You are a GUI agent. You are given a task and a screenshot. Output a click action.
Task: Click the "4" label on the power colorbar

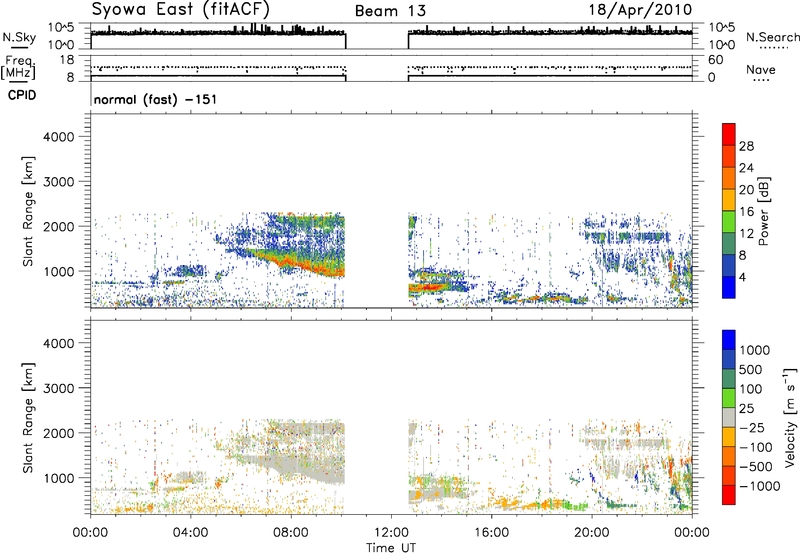[742, 278]
